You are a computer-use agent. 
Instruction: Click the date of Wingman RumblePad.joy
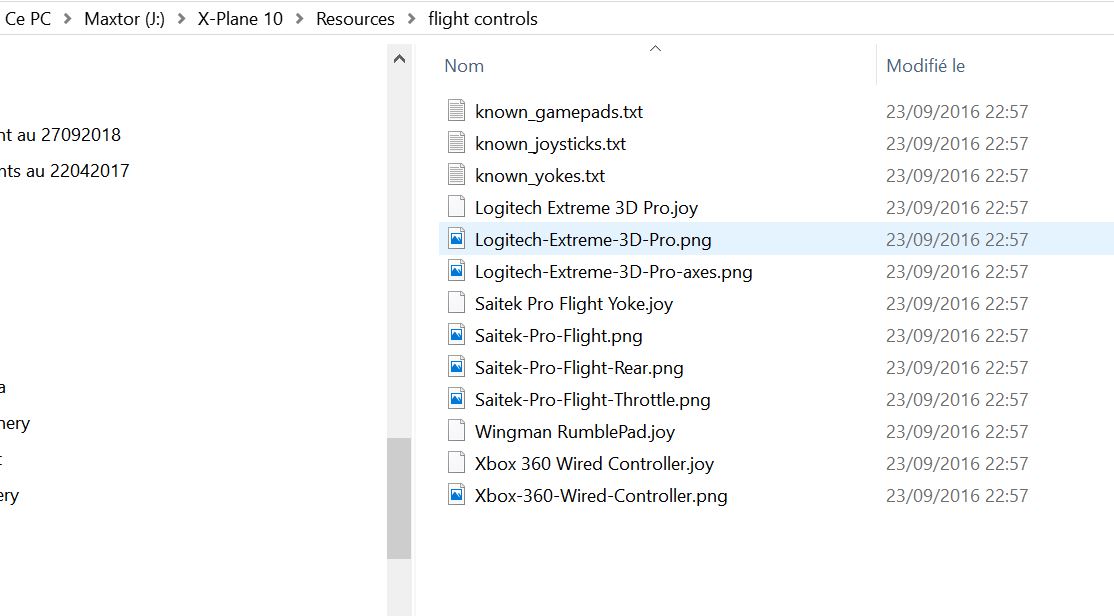point(956,431)
